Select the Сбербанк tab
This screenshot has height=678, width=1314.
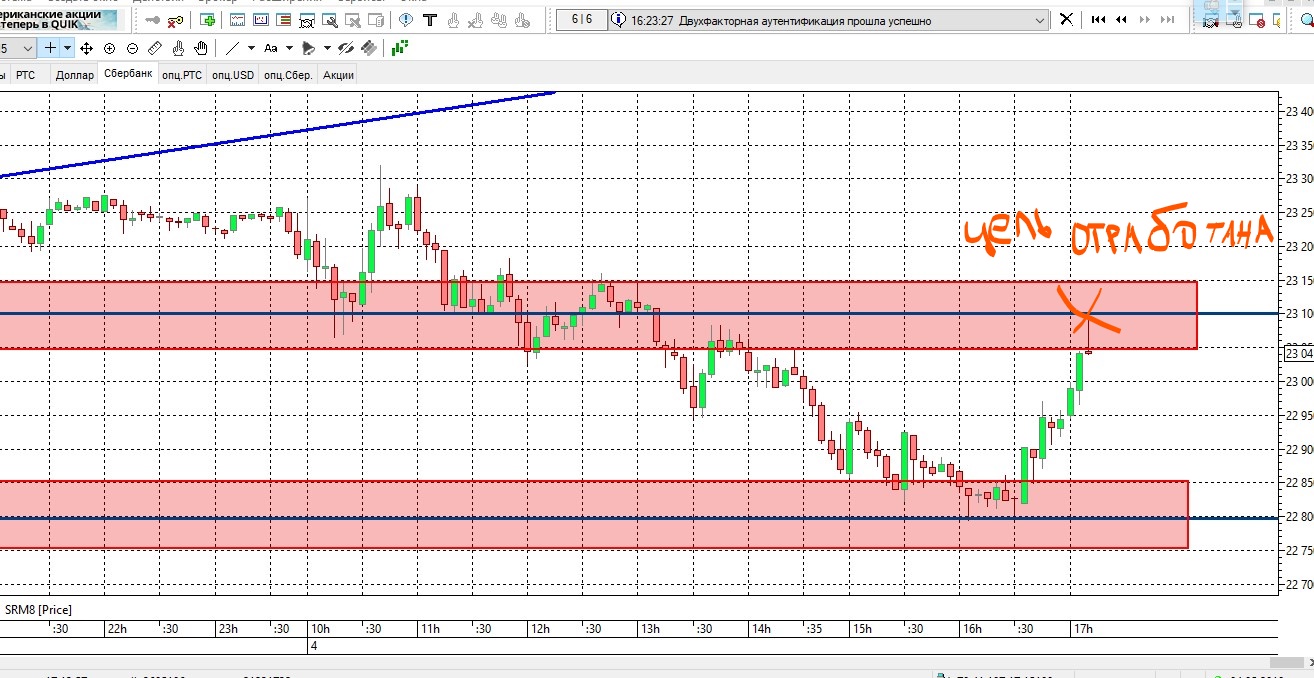pyautogui.click(x=128, y=74)
